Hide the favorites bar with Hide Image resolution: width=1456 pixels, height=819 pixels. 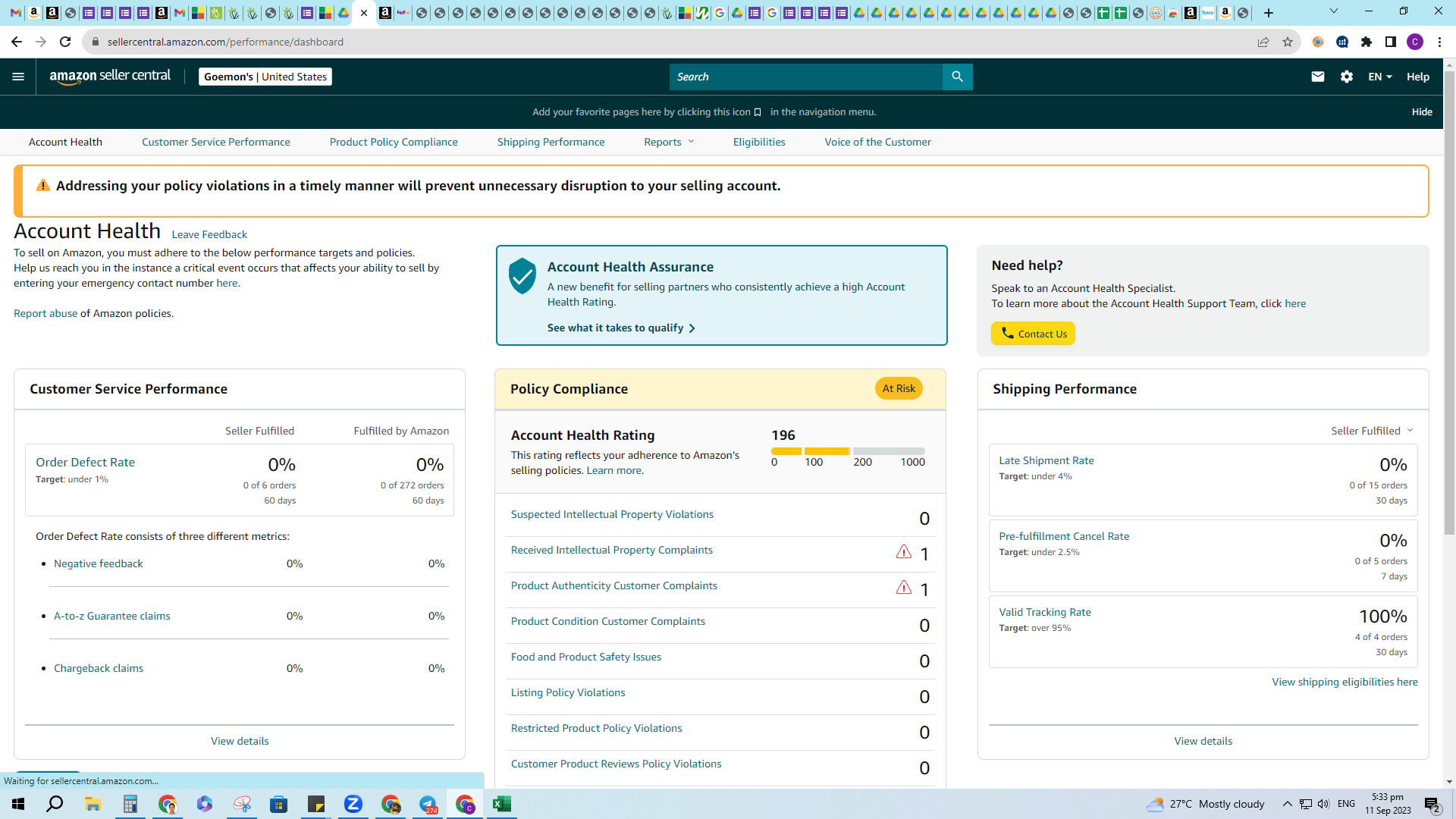click(1422, 111)
